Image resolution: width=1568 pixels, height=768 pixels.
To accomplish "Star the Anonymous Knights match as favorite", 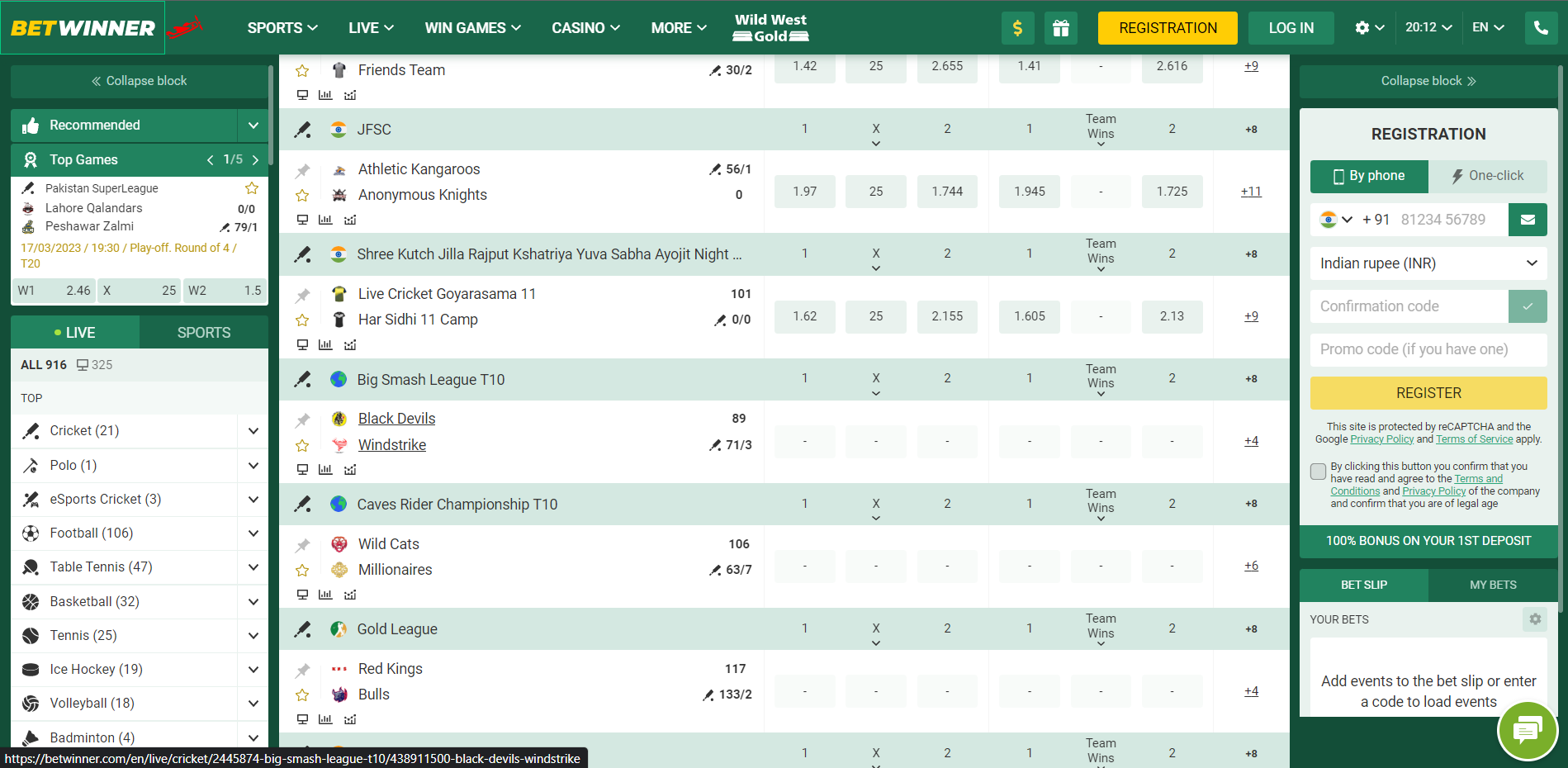I will click(x=303, y=196).
